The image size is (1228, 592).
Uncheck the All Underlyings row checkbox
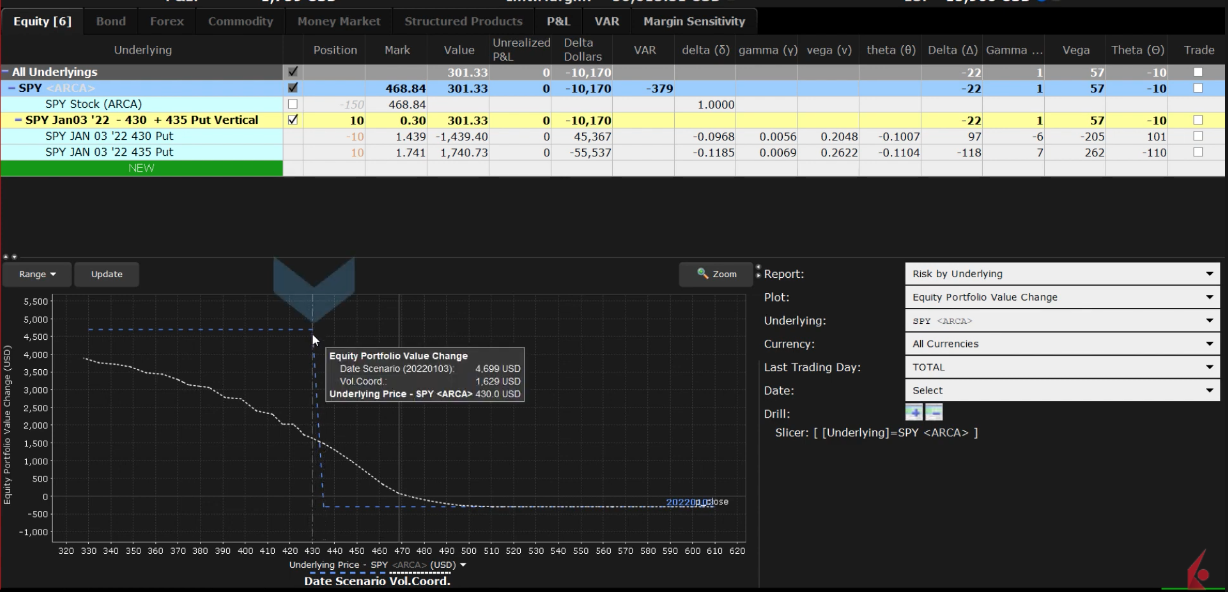coord(293,71)
